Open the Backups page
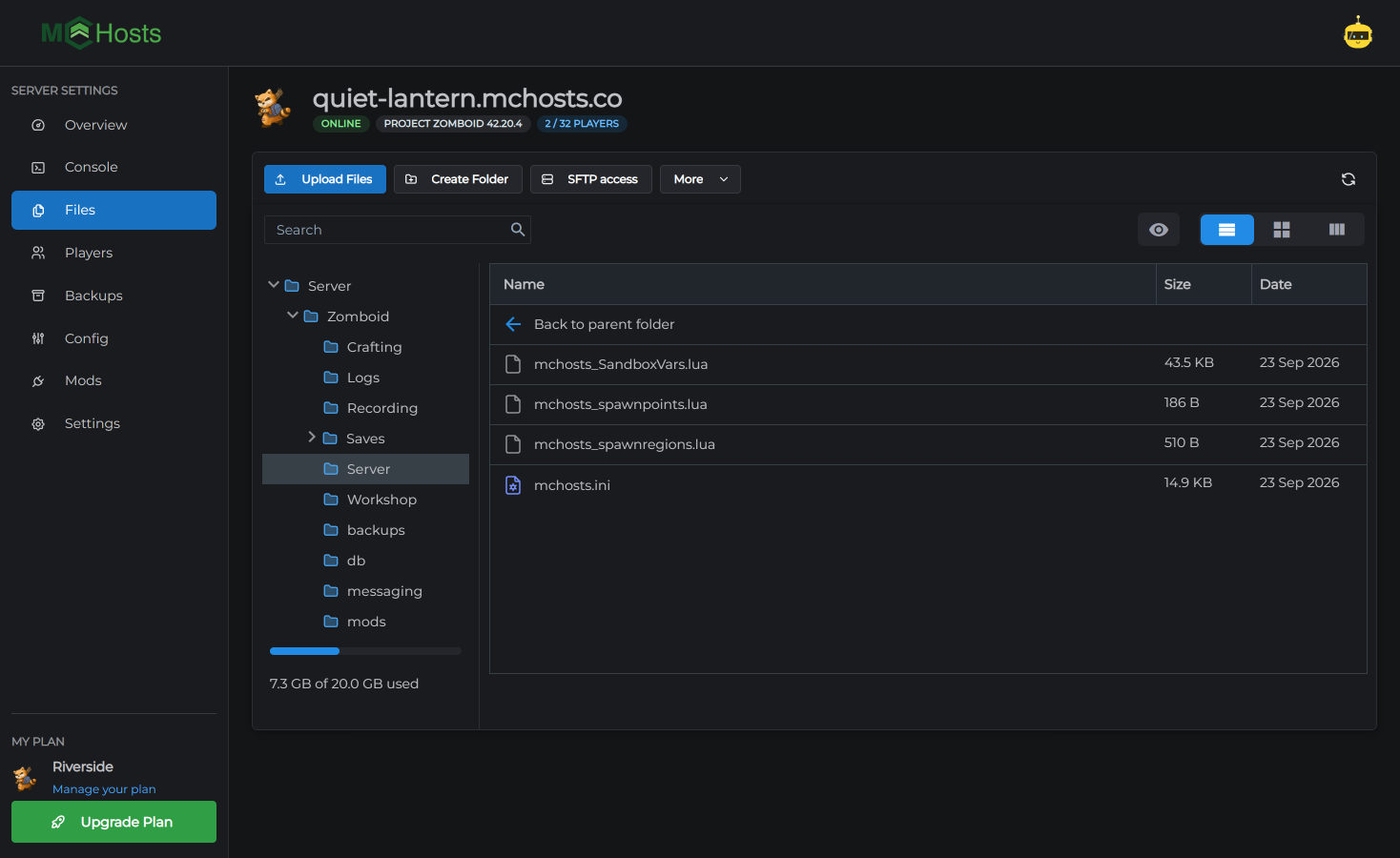1400x858 pixels. point(113,296)
